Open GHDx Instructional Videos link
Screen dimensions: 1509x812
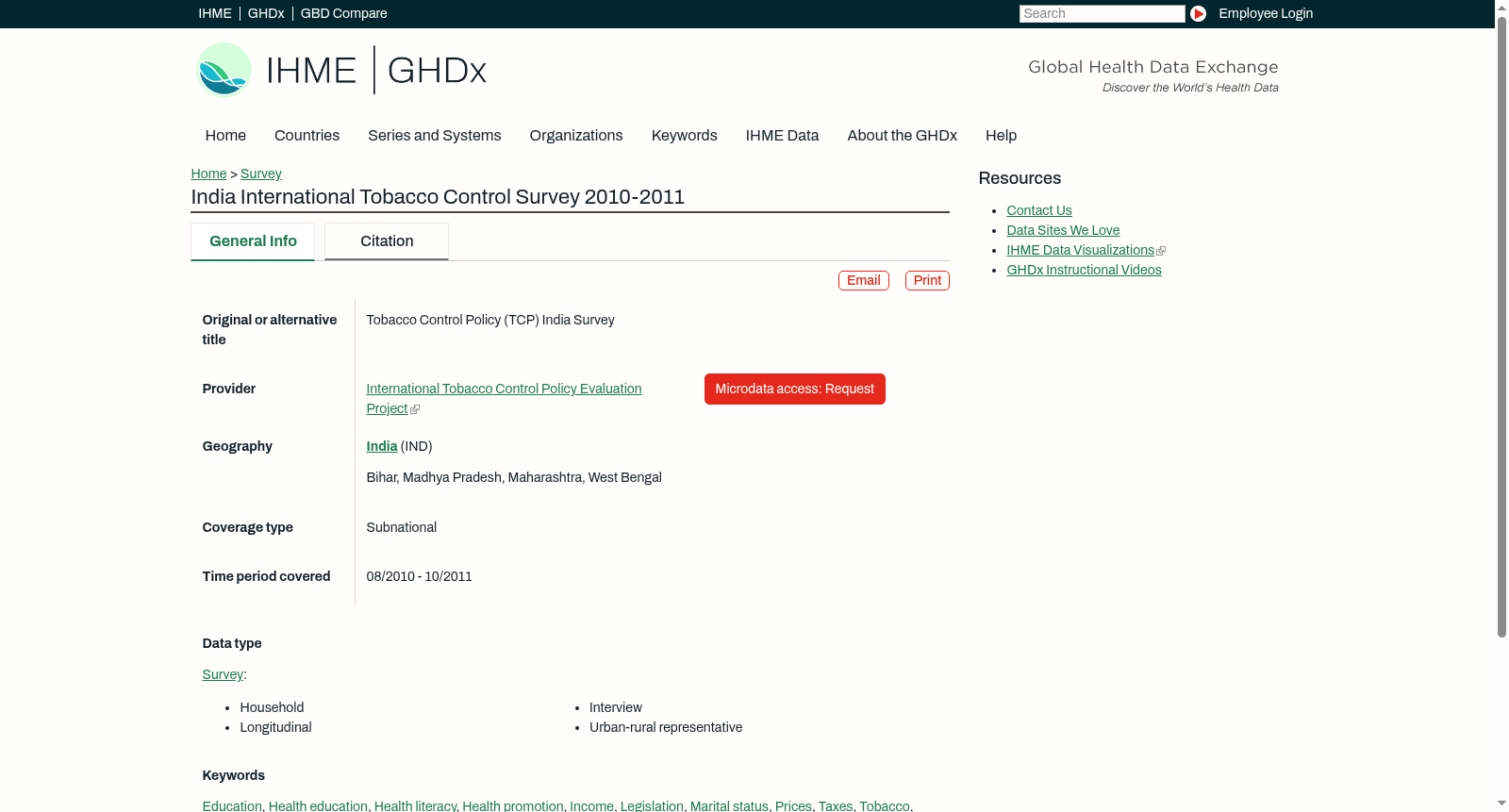click(x=1084, y=270)
